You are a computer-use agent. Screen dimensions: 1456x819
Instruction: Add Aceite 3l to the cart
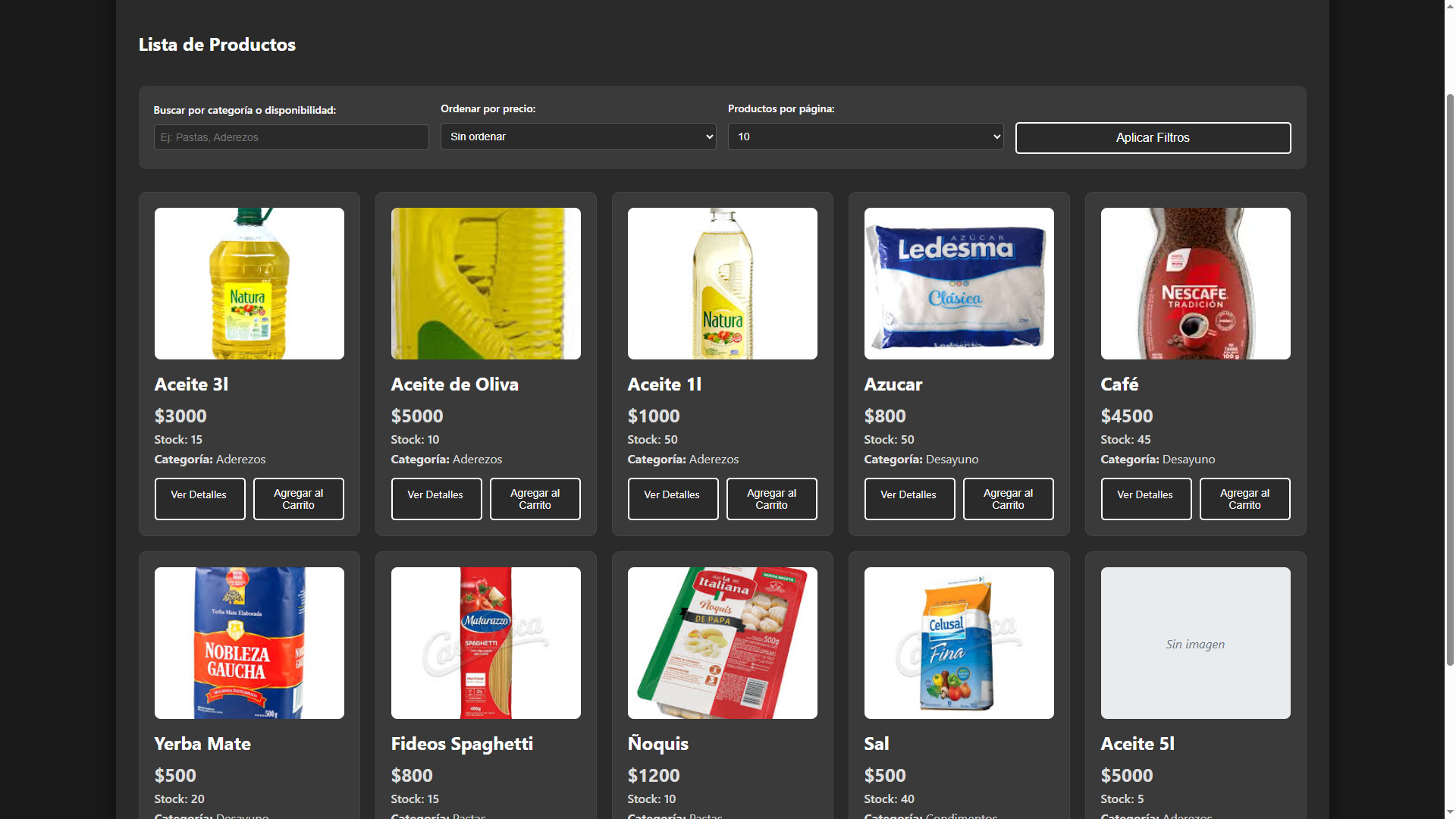[x=298, y=498]
